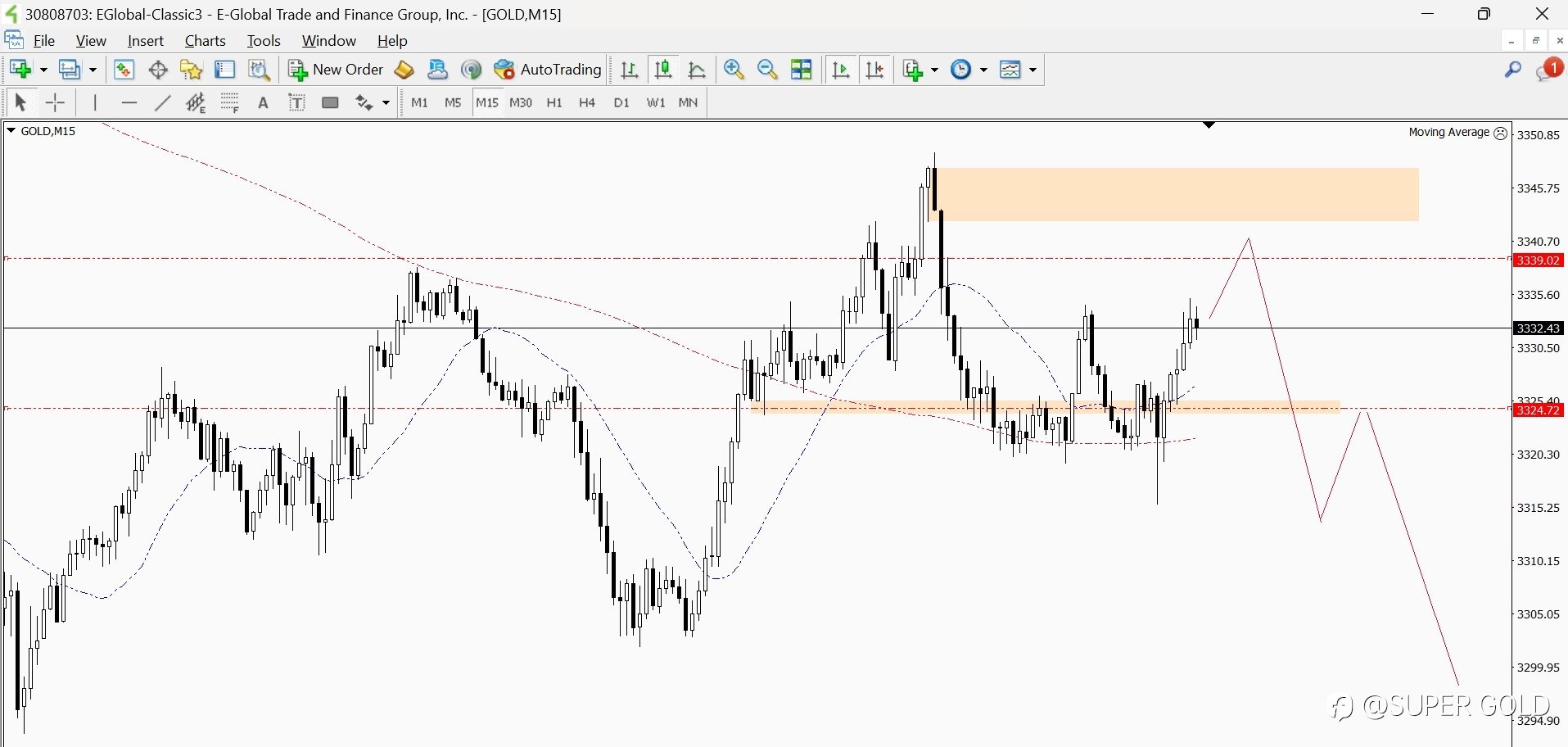Screen dimensions: 1568x747
Task: Open the Tools menu
Action: pos(264,40)
